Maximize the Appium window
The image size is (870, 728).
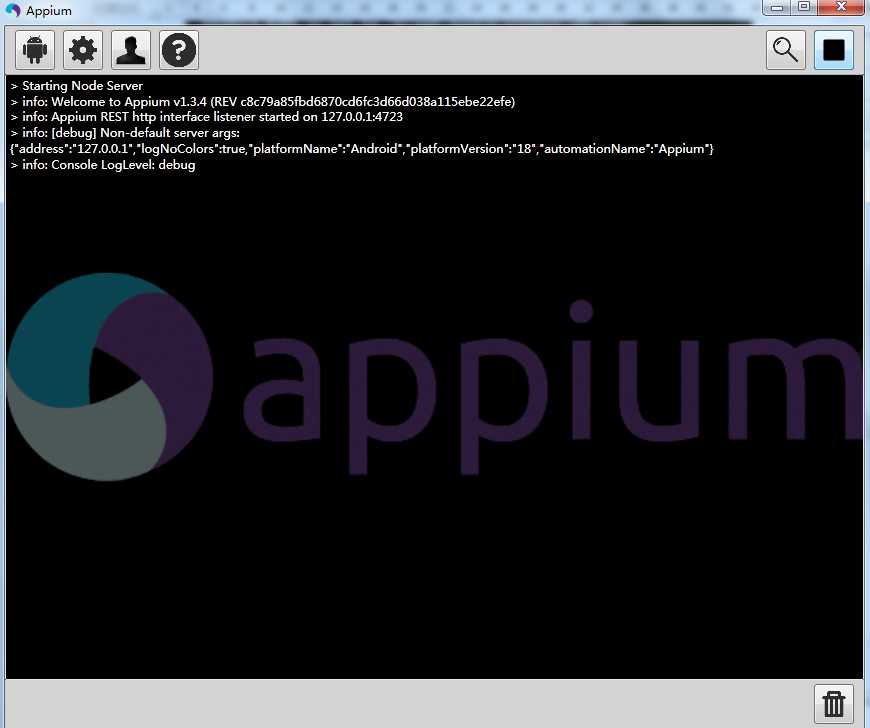point(804,8)
